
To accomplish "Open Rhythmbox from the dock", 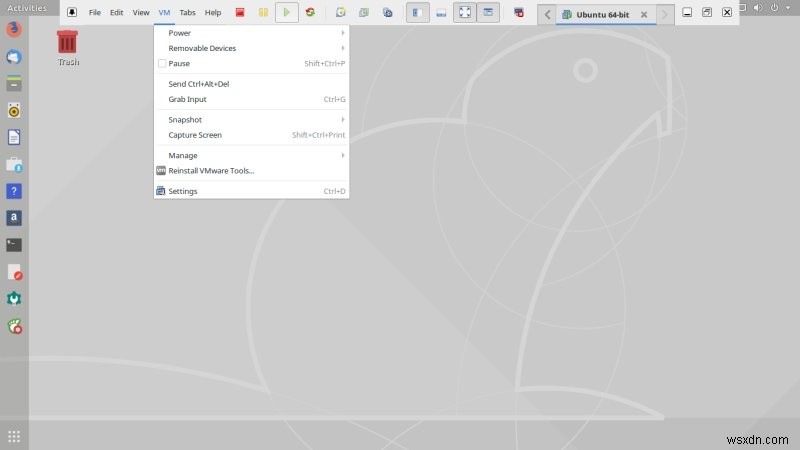I will (14, 110).
